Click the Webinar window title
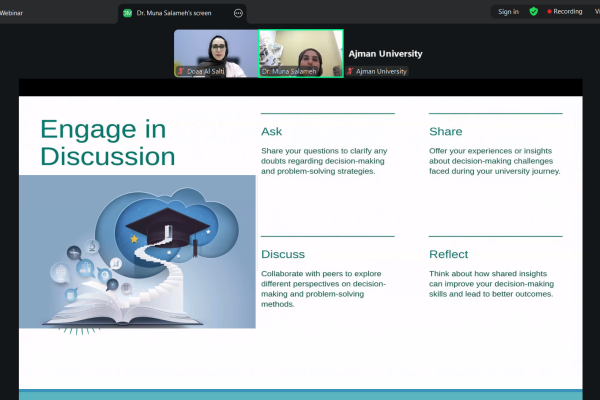This screenshot has width=600, height=400. point(12,12)
